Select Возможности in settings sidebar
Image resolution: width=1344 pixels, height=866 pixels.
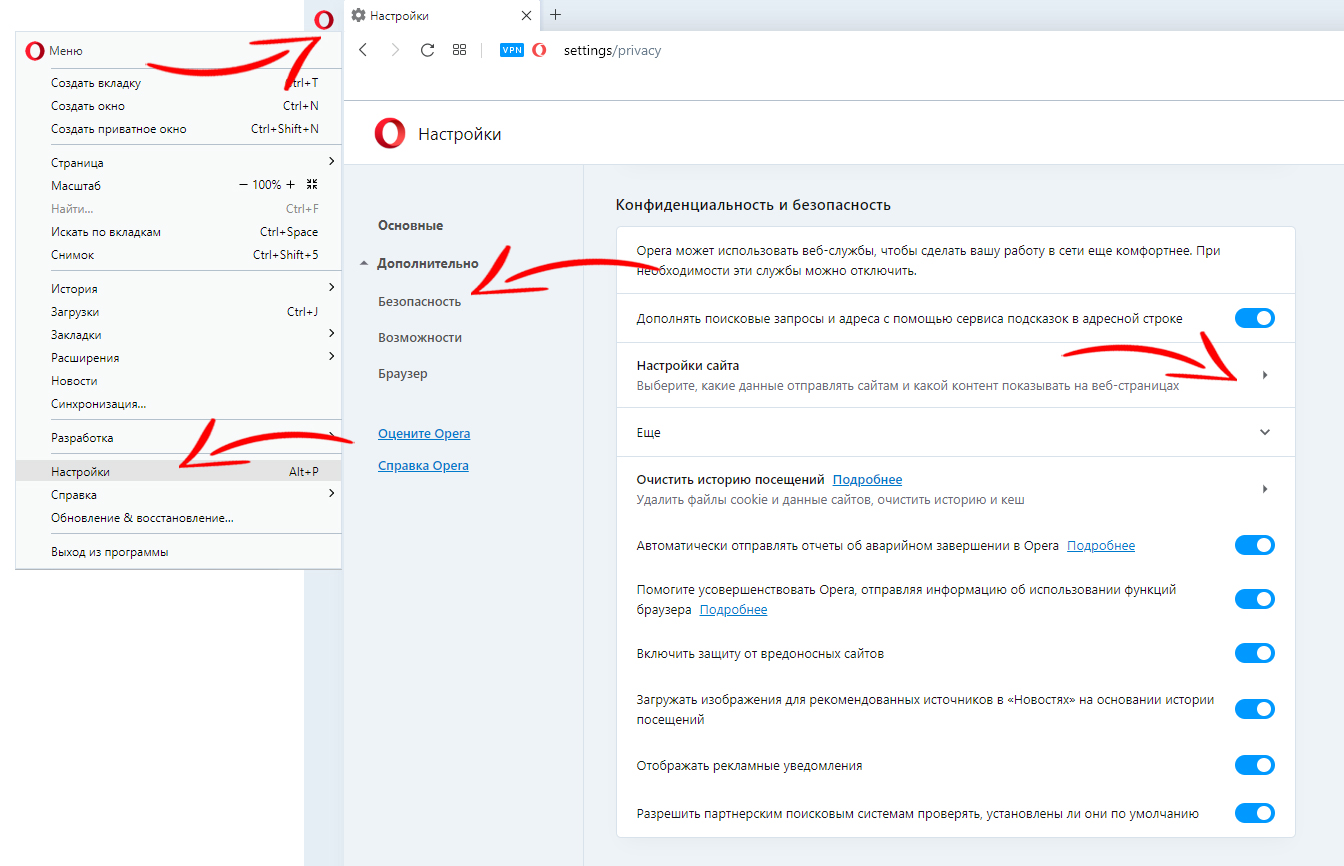(x=420, y=338)
